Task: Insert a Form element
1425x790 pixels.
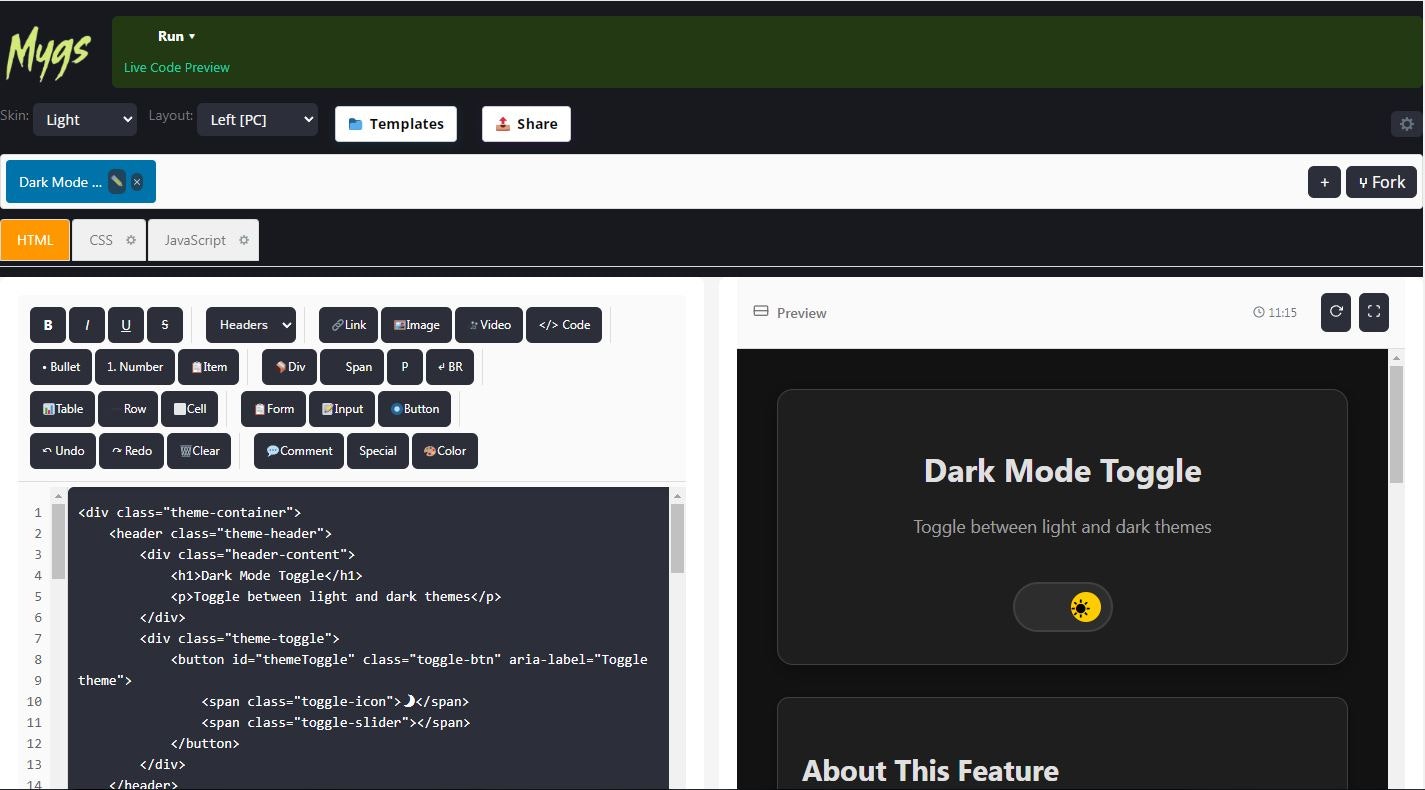Action: (x=273, y=409)
